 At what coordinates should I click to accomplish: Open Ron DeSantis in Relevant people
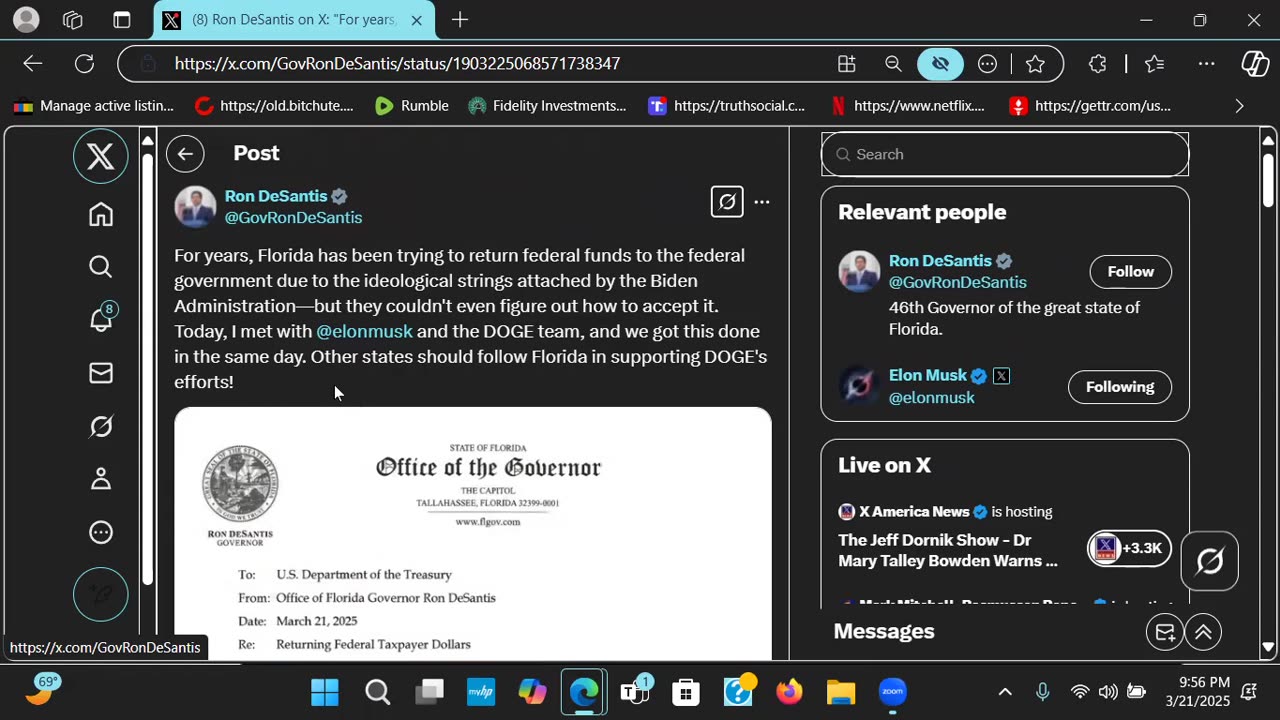(x=940, y=261)
